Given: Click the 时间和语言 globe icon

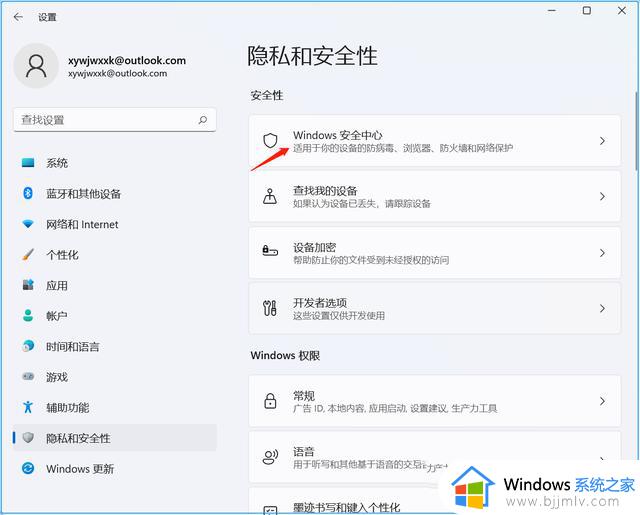Looking at the screenshot, I should 28,346.
